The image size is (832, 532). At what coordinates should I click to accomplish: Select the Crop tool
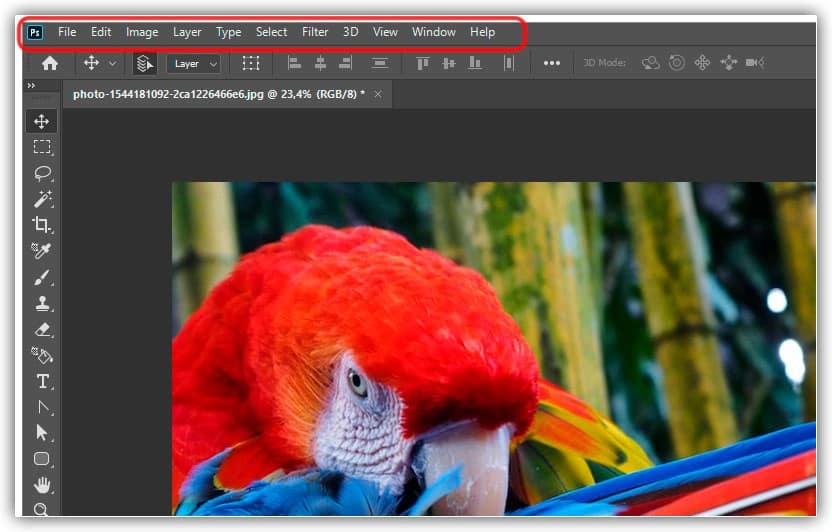point(42,225)
